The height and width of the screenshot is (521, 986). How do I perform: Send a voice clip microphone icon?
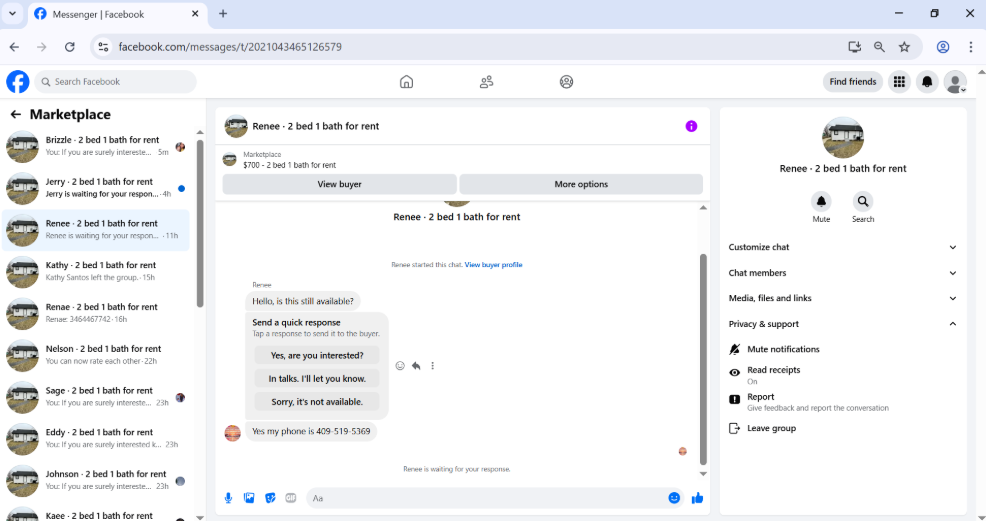point(228,498)
